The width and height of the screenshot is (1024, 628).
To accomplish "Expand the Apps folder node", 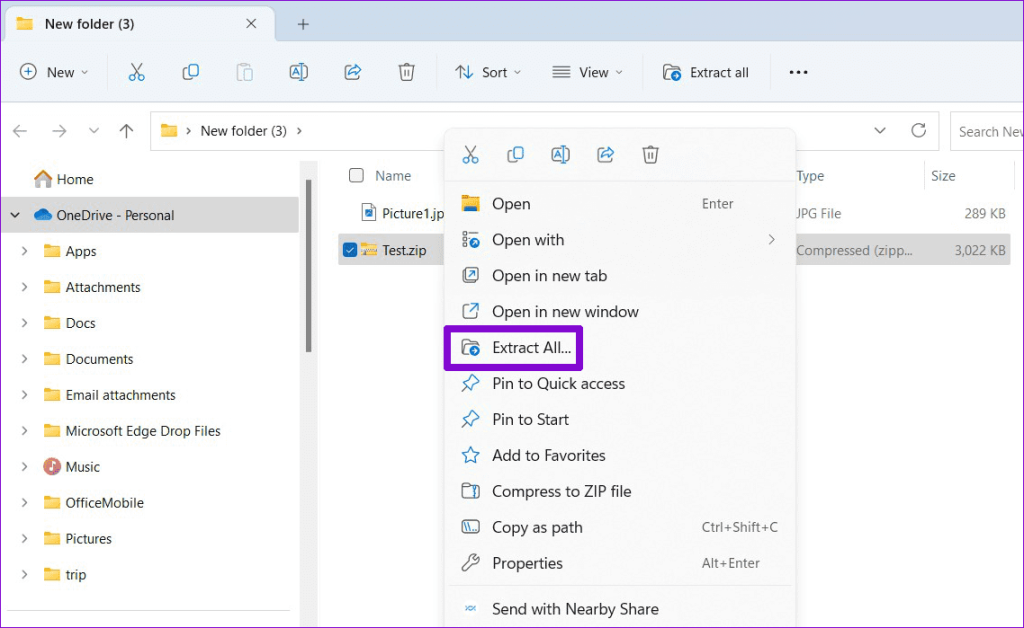I will coord(24,251).
